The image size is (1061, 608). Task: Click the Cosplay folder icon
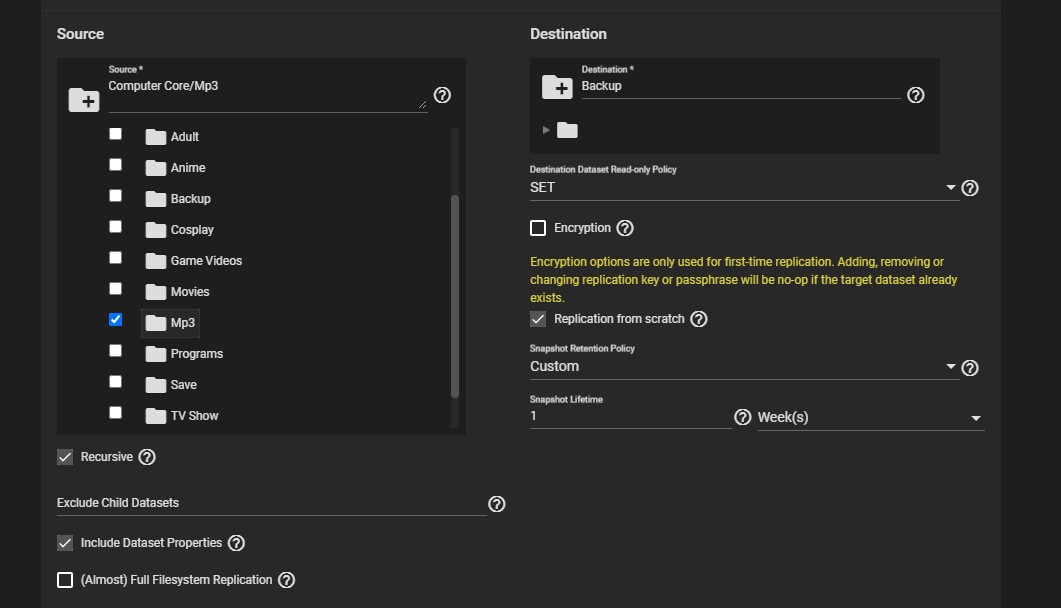tap(156, 230)
